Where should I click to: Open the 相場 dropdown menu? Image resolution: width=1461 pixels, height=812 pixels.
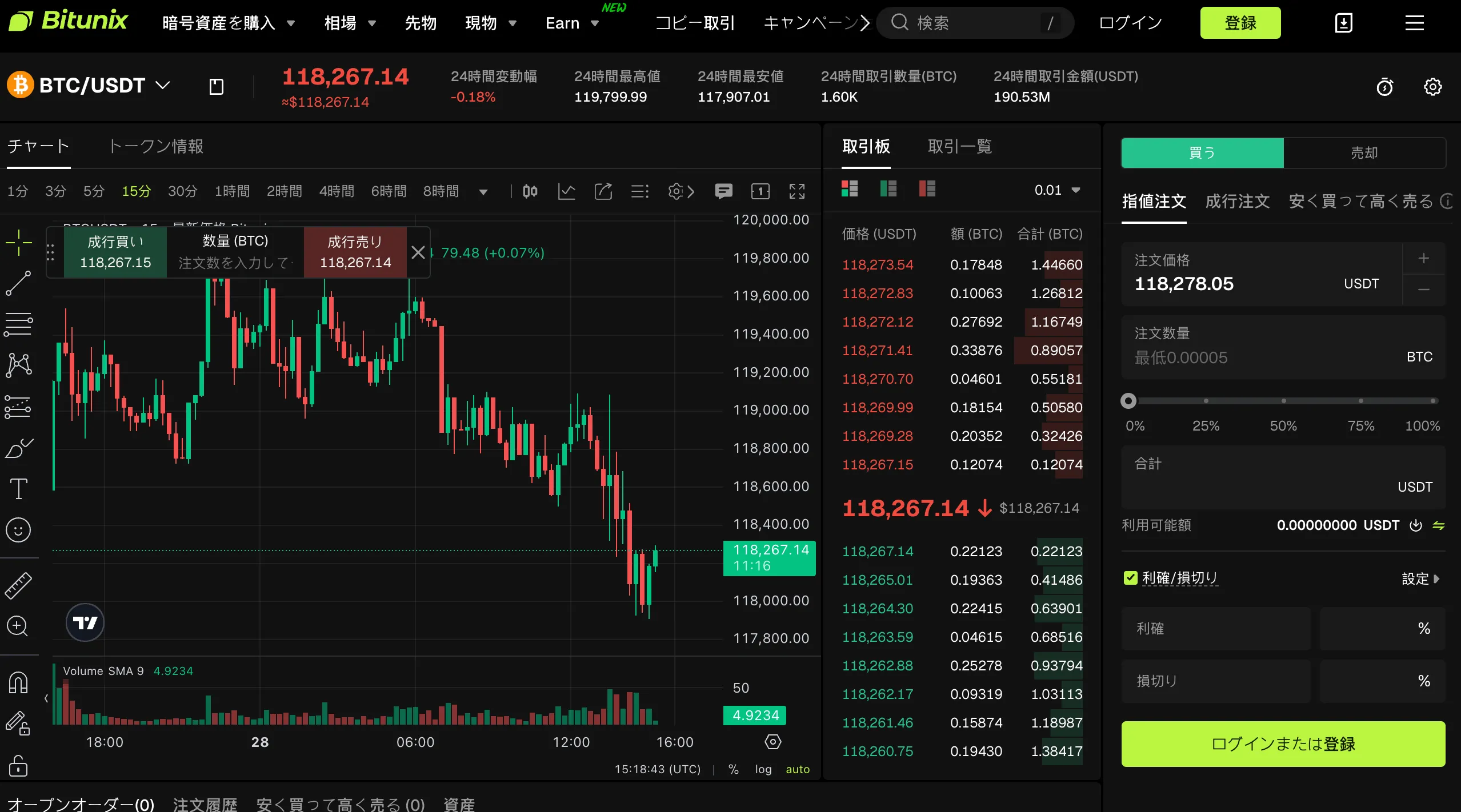tap(350, 23)
